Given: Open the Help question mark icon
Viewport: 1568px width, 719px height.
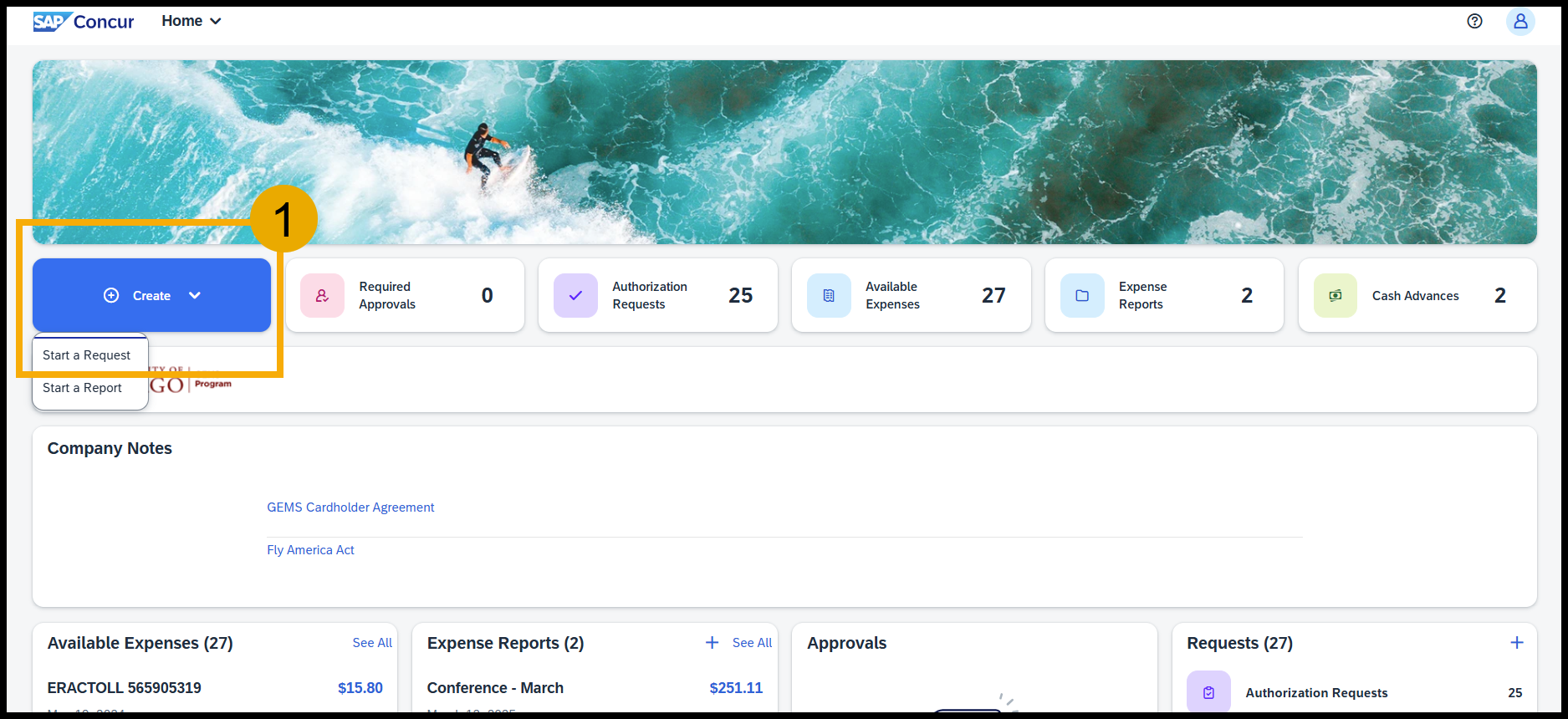Looking at the screenshot, I should pyautogui.click(x=1475, y=21).
